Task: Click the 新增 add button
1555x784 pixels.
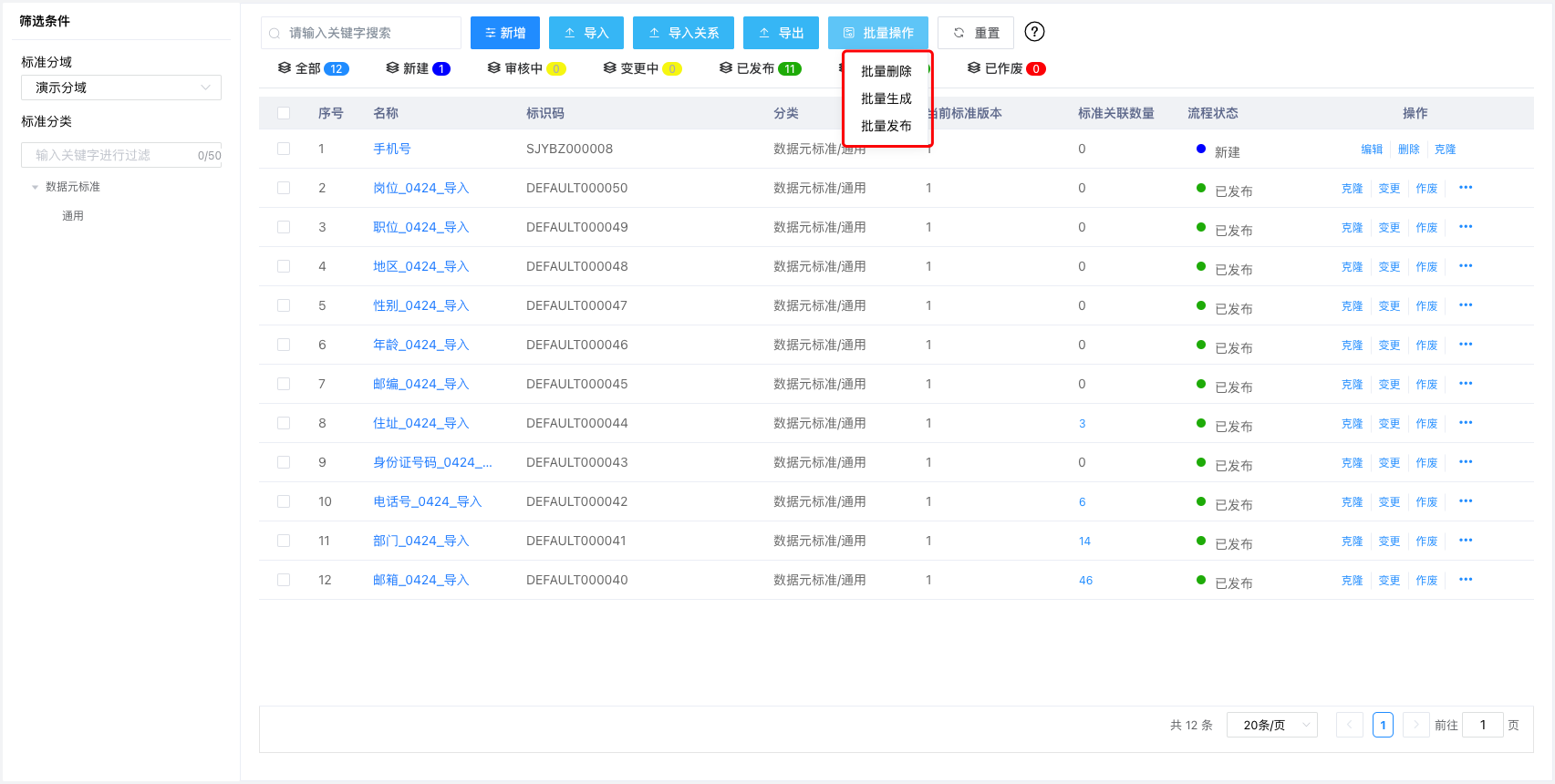Action: (505, 33)
